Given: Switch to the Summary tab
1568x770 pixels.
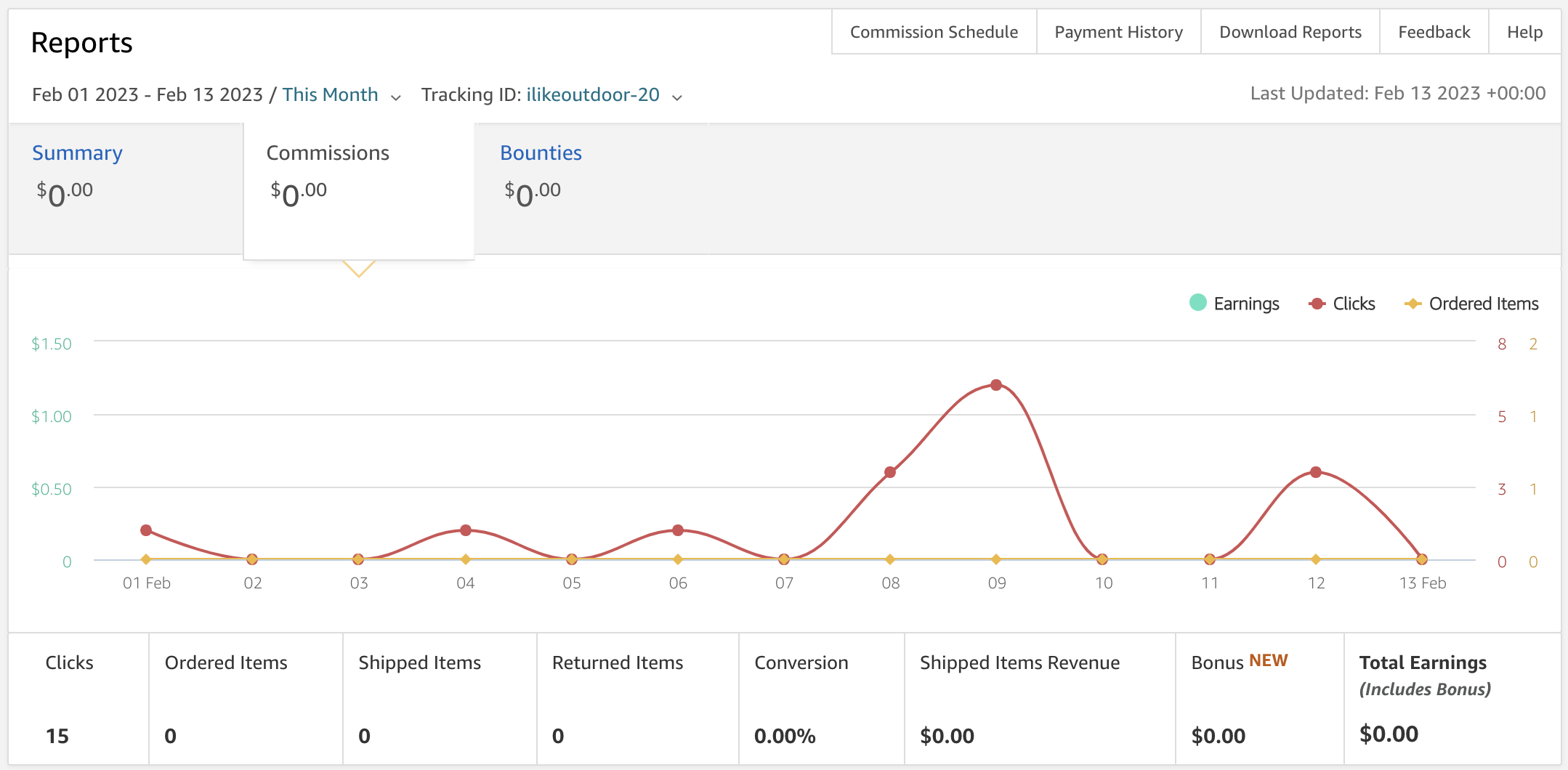Looking at the screenshot, I should coord(77,153).
